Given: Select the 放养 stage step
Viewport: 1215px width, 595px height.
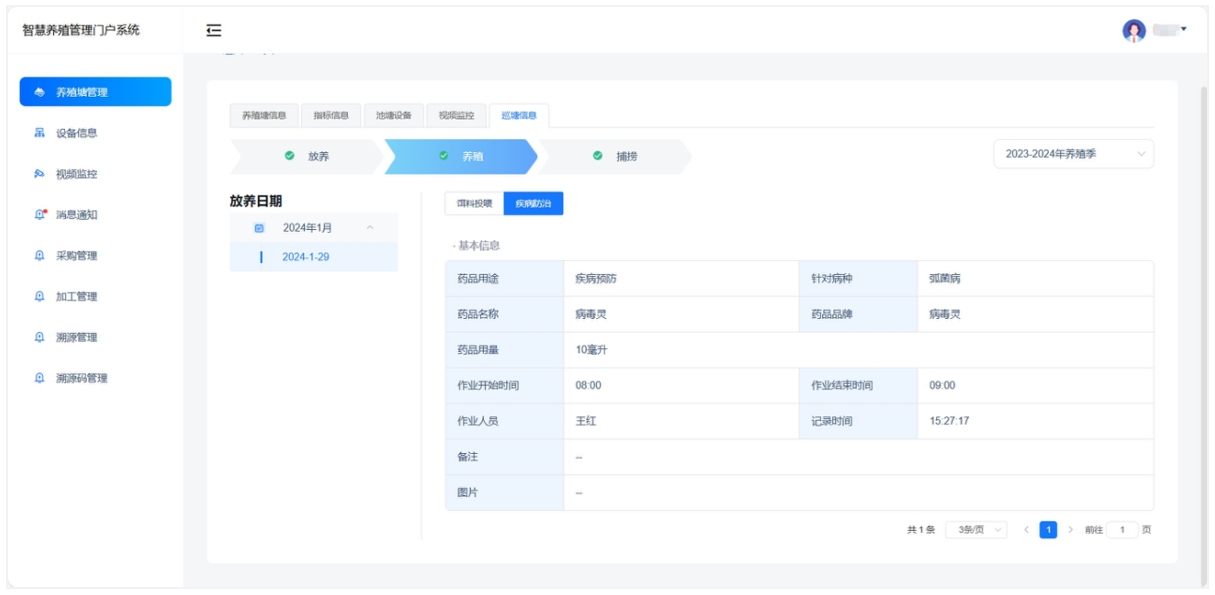Looking at the screenshot, I should 306,156.
